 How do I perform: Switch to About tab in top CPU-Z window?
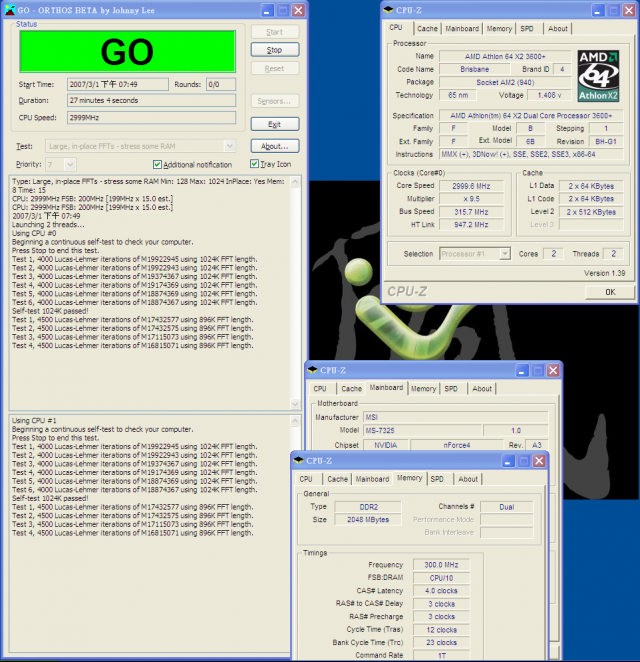(x=558, y=29)
